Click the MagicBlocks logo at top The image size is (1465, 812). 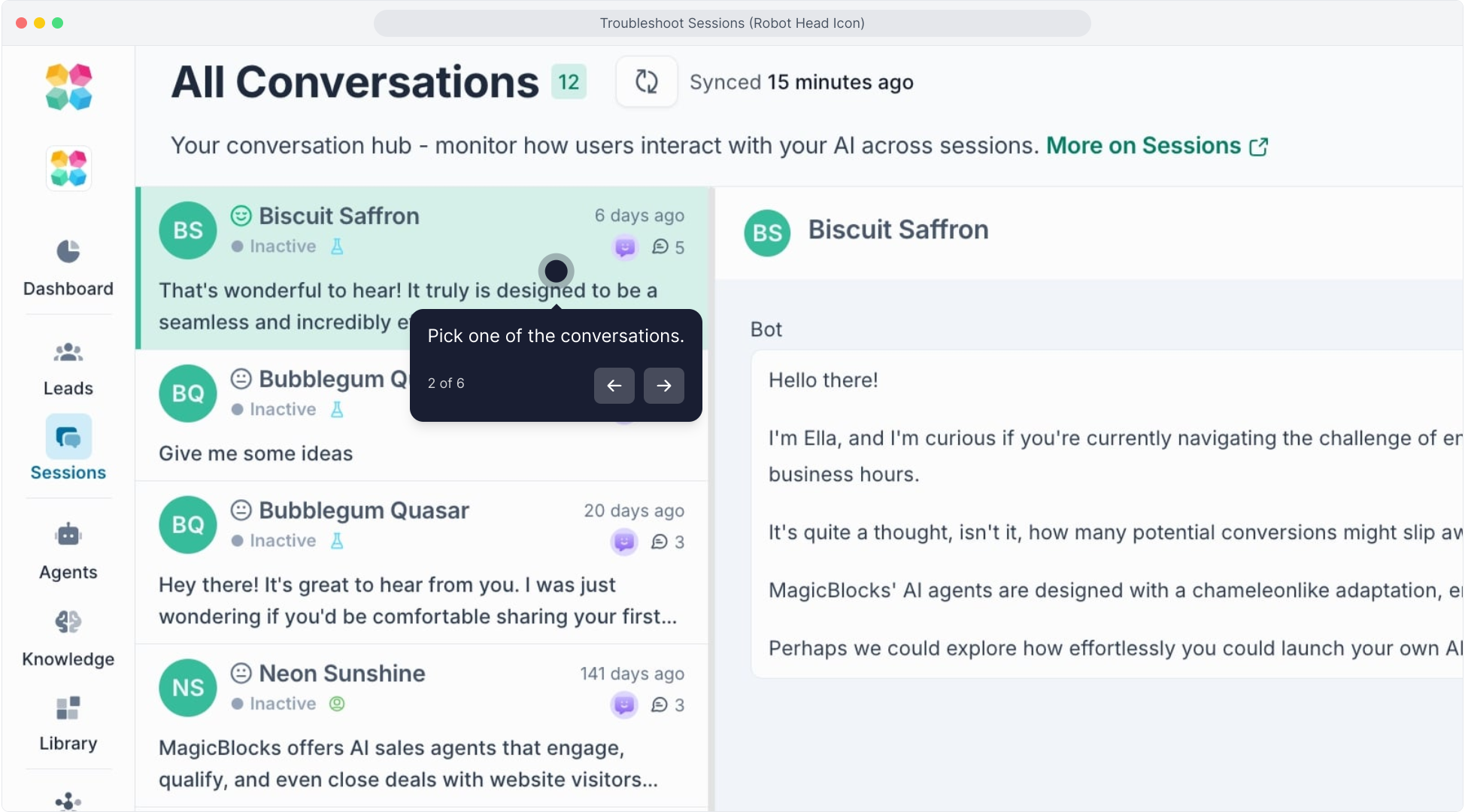coord(68,87)
